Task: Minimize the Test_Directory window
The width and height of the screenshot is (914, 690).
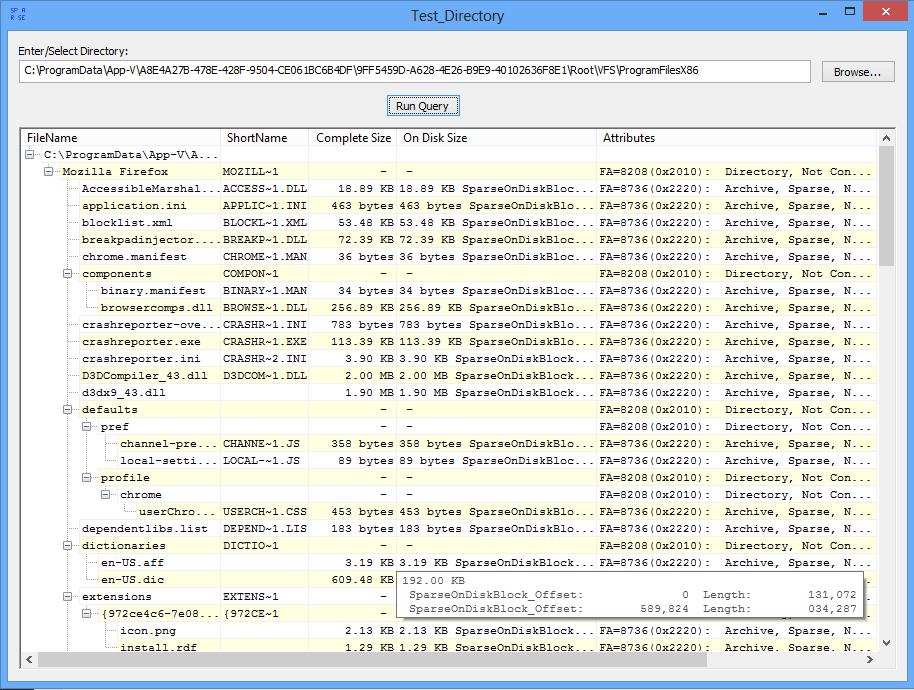Action: (x=823, y=12)
